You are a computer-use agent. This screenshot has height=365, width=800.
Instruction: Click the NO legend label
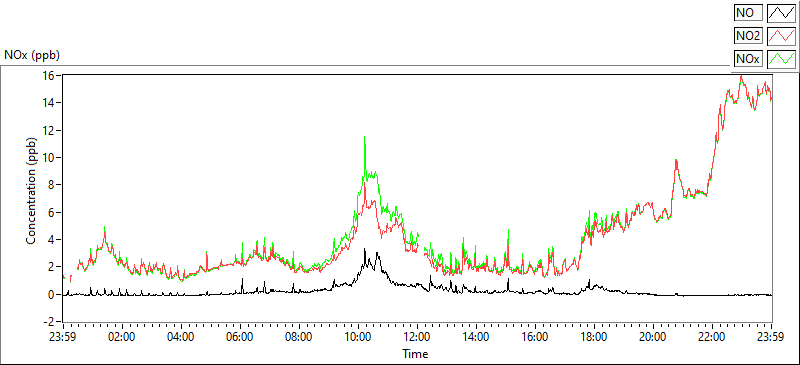tap(748, 12)
